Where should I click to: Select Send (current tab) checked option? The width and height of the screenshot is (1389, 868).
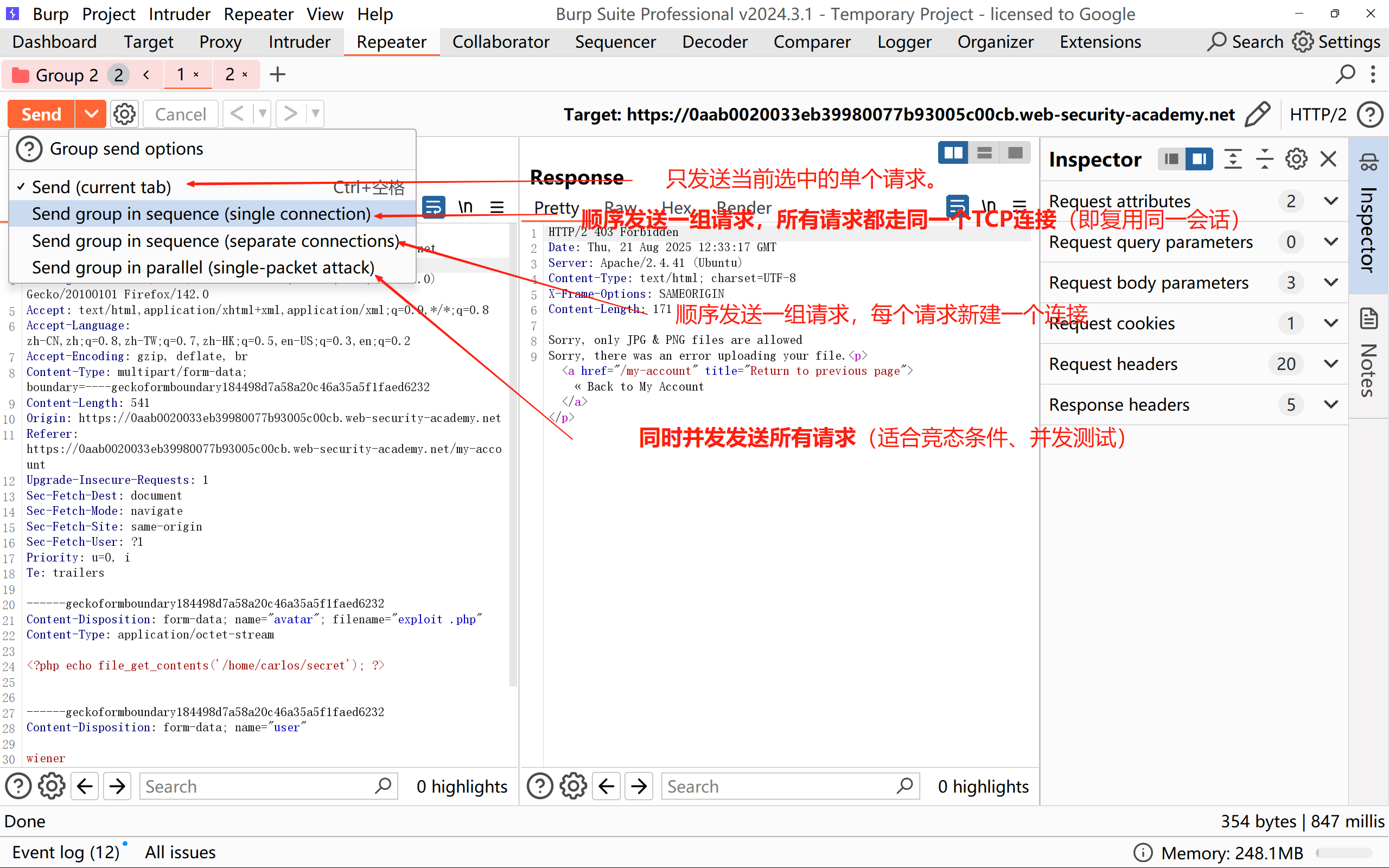pyautogui.click(x=101, y=187)
